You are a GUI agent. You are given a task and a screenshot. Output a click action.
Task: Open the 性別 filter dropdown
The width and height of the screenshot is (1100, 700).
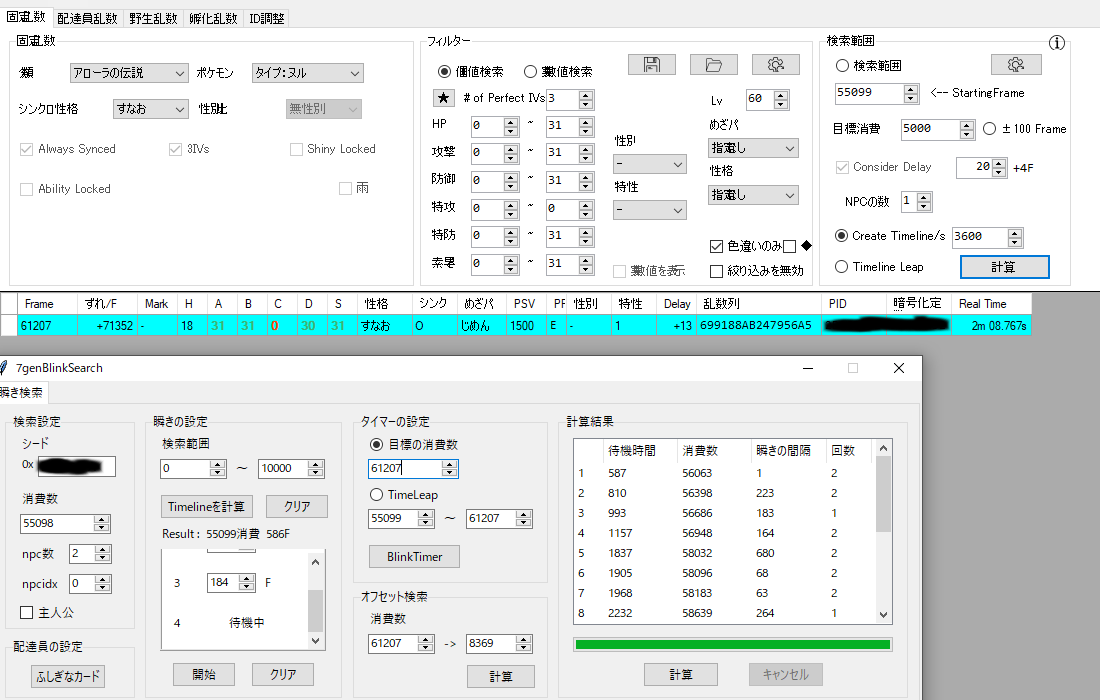[x=650, y=164]
